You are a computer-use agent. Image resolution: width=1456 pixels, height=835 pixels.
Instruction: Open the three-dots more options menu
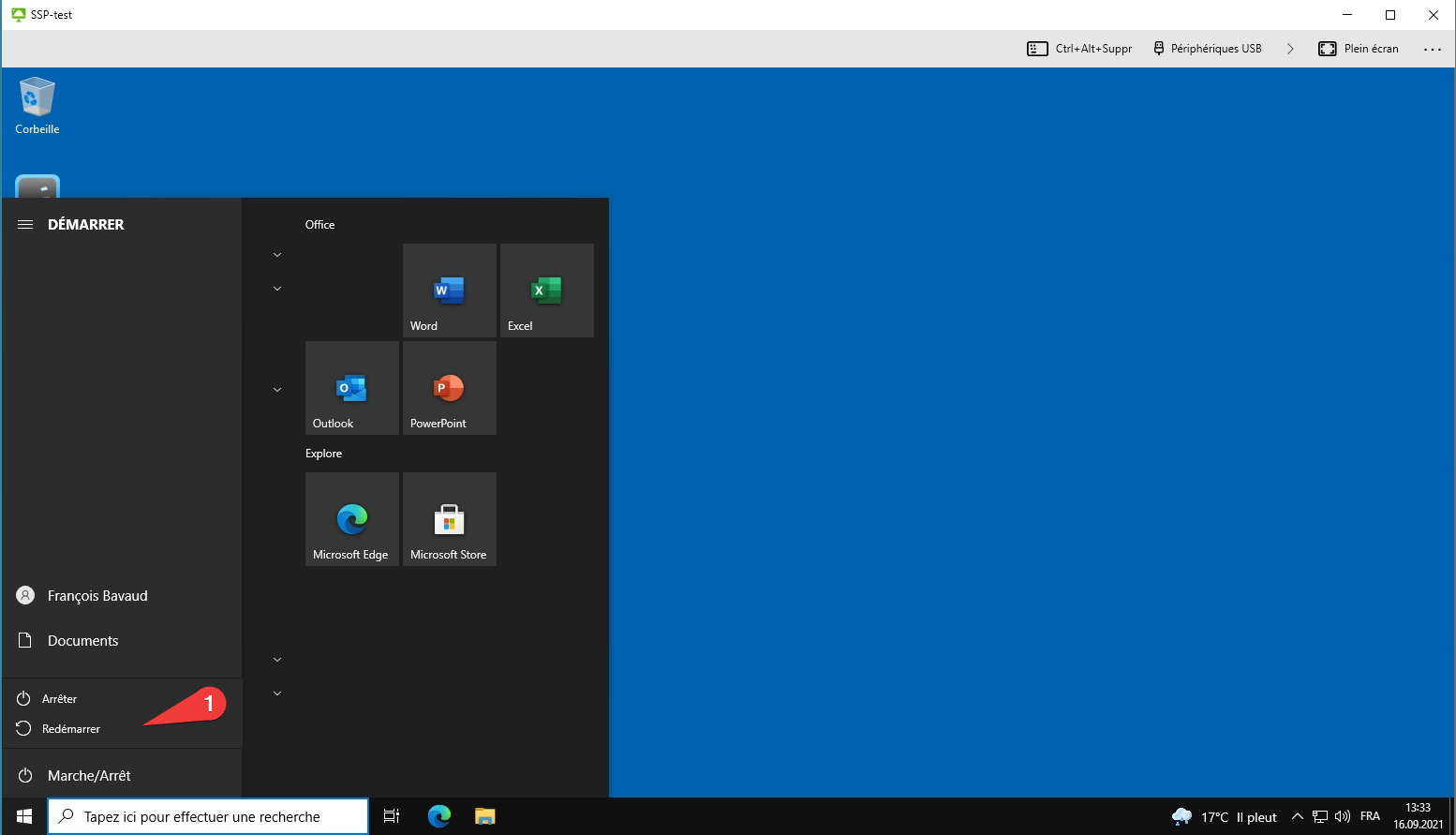1433,49
